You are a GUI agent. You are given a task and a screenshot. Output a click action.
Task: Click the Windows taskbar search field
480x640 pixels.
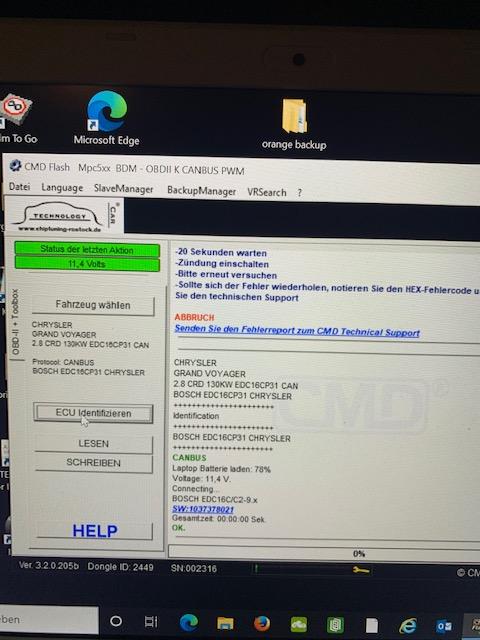coord(49,620)
